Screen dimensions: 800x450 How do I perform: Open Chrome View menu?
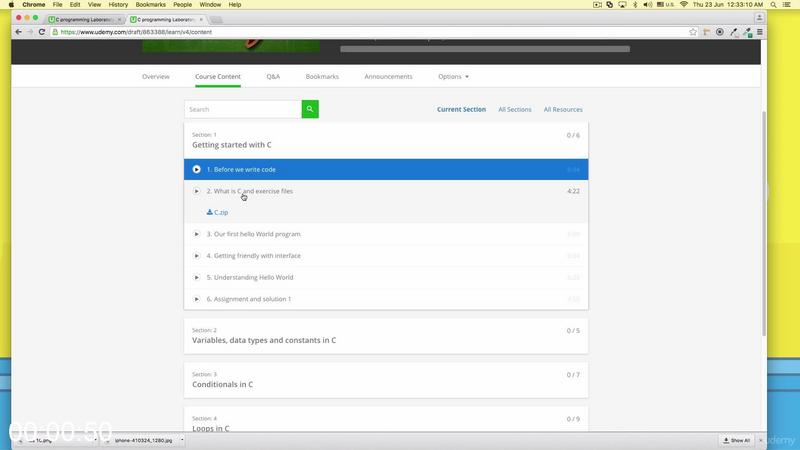pos(94,5)
